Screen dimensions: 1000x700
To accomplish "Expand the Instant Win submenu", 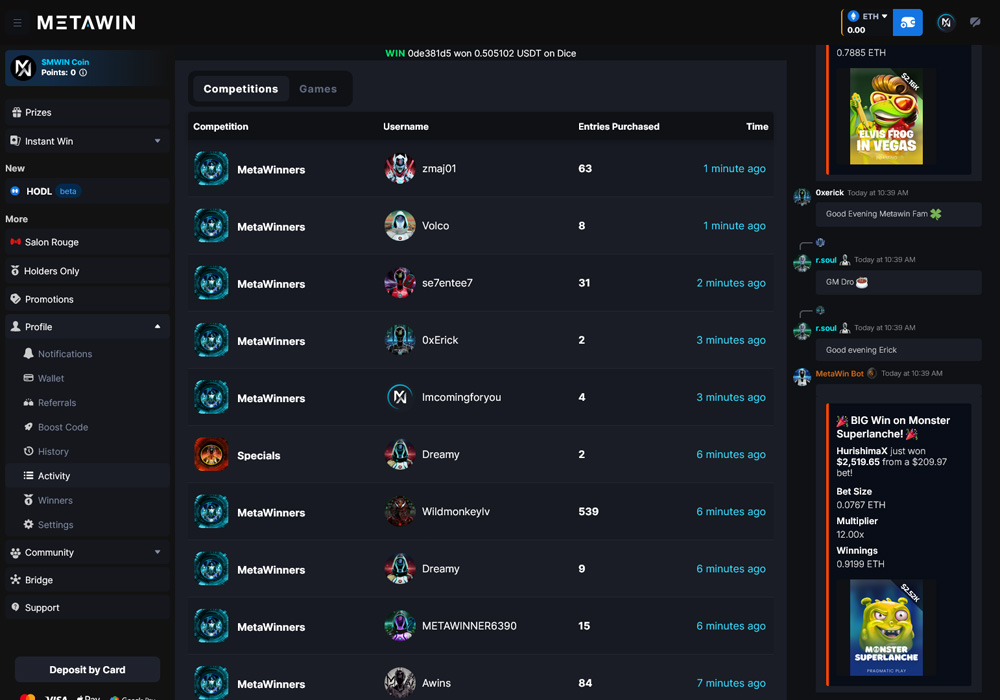I will 157,141.
